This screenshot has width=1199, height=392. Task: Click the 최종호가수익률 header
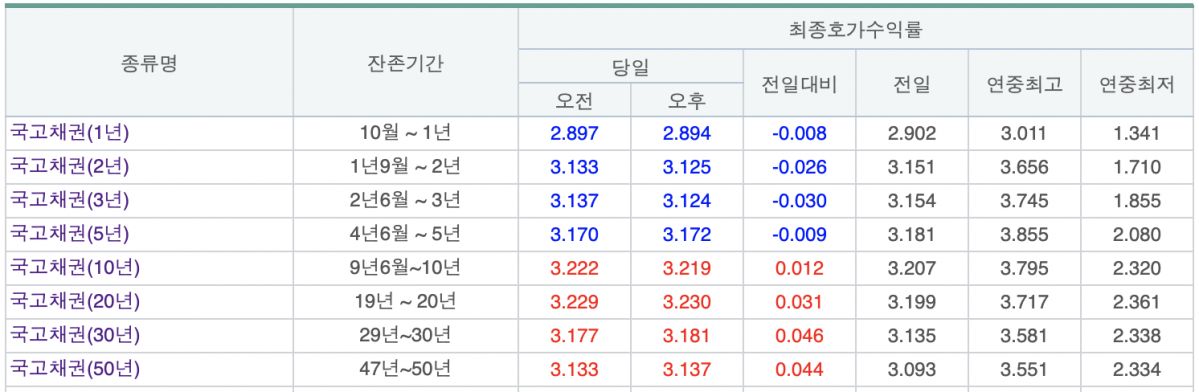(x=856, y=30)
